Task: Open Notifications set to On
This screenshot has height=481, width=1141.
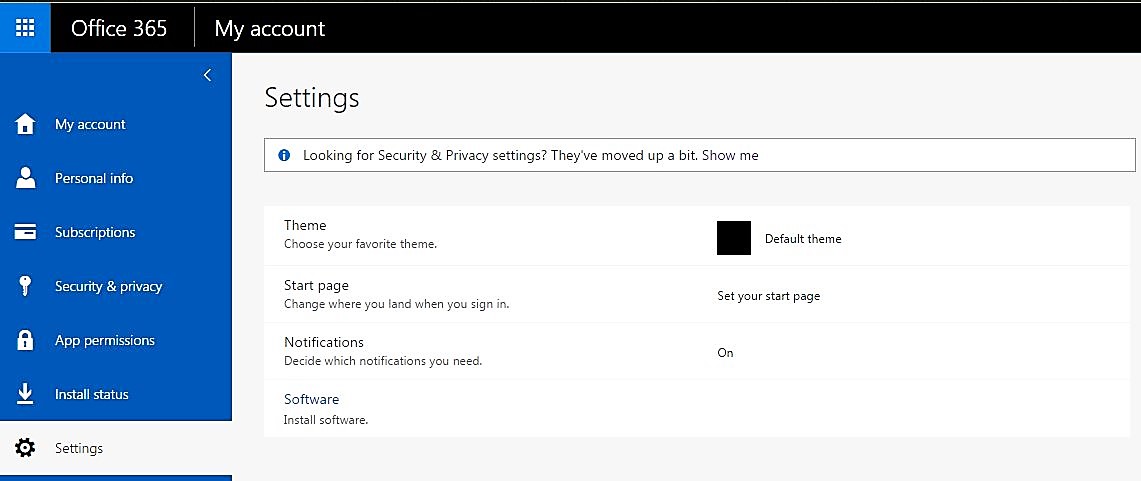Action: pyautogui.click(x=725, y=352)
